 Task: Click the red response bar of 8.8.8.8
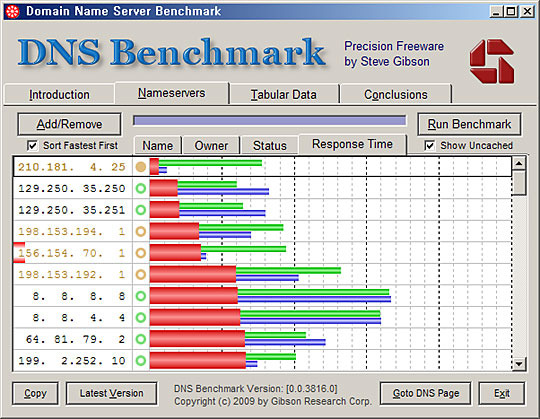click(x=194, y=296)
